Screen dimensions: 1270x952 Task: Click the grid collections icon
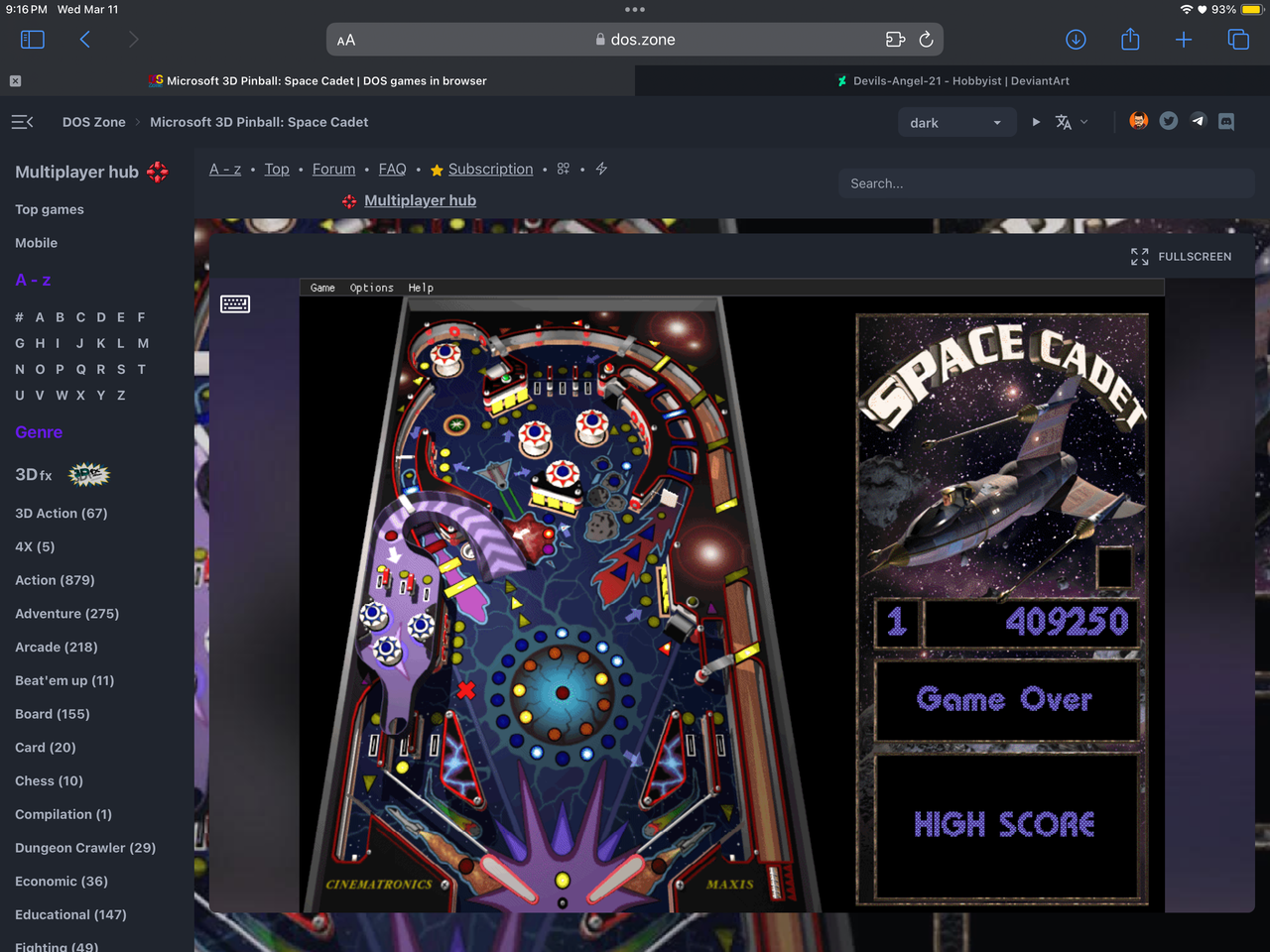pyautogui.click(x=564, y=169)
